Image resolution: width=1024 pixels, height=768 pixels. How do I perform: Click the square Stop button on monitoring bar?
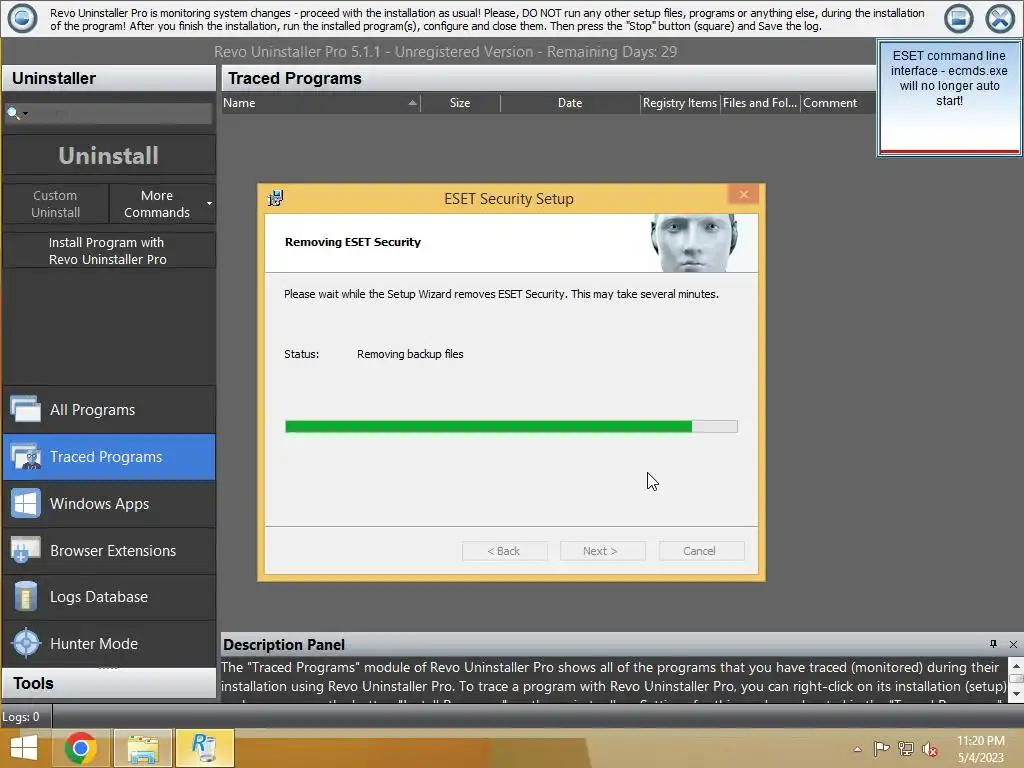point(959,18)
